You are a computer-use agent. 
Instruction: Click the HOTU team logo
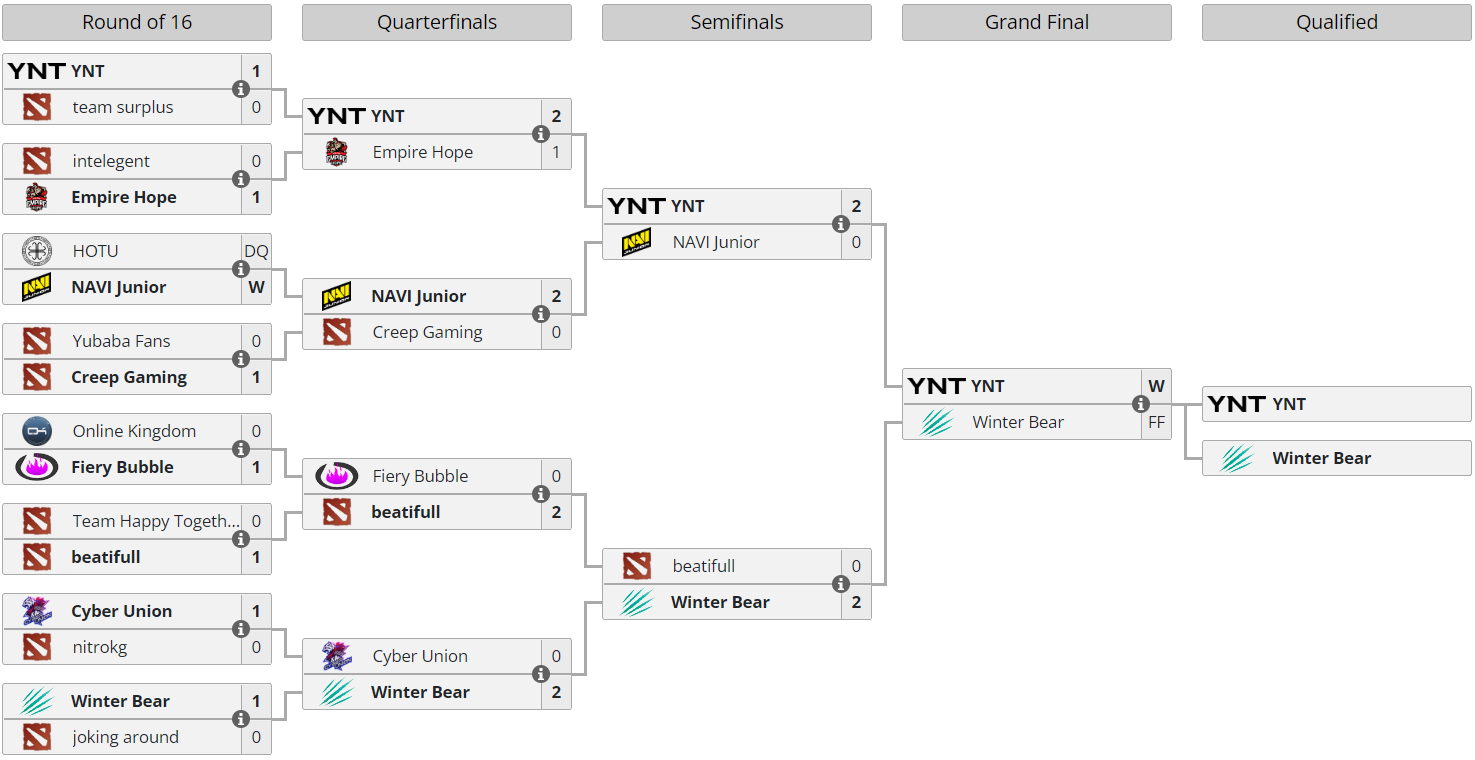[37, 251]
